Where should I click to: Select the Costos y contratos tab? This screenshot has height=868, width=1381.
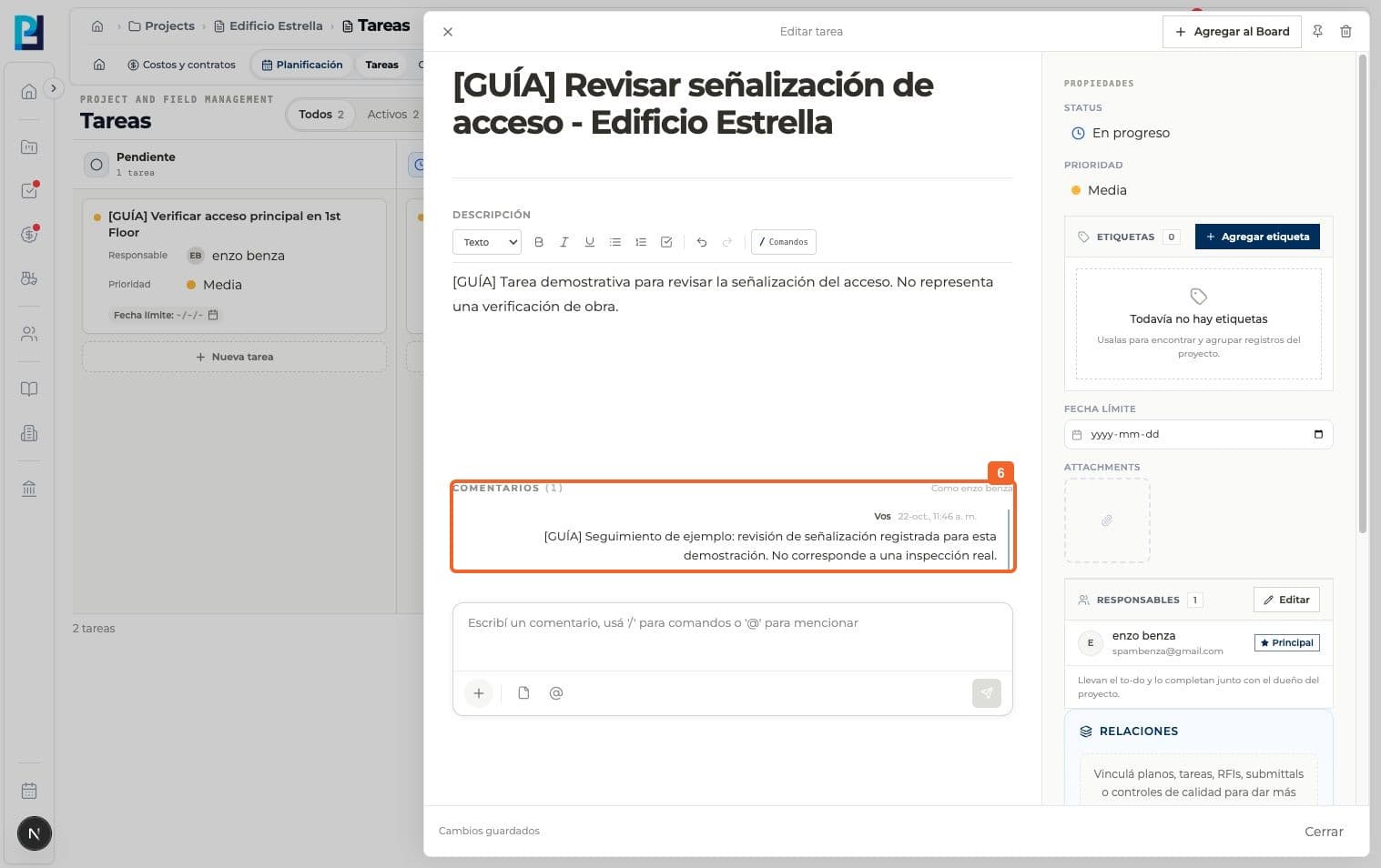pos(181,65)
